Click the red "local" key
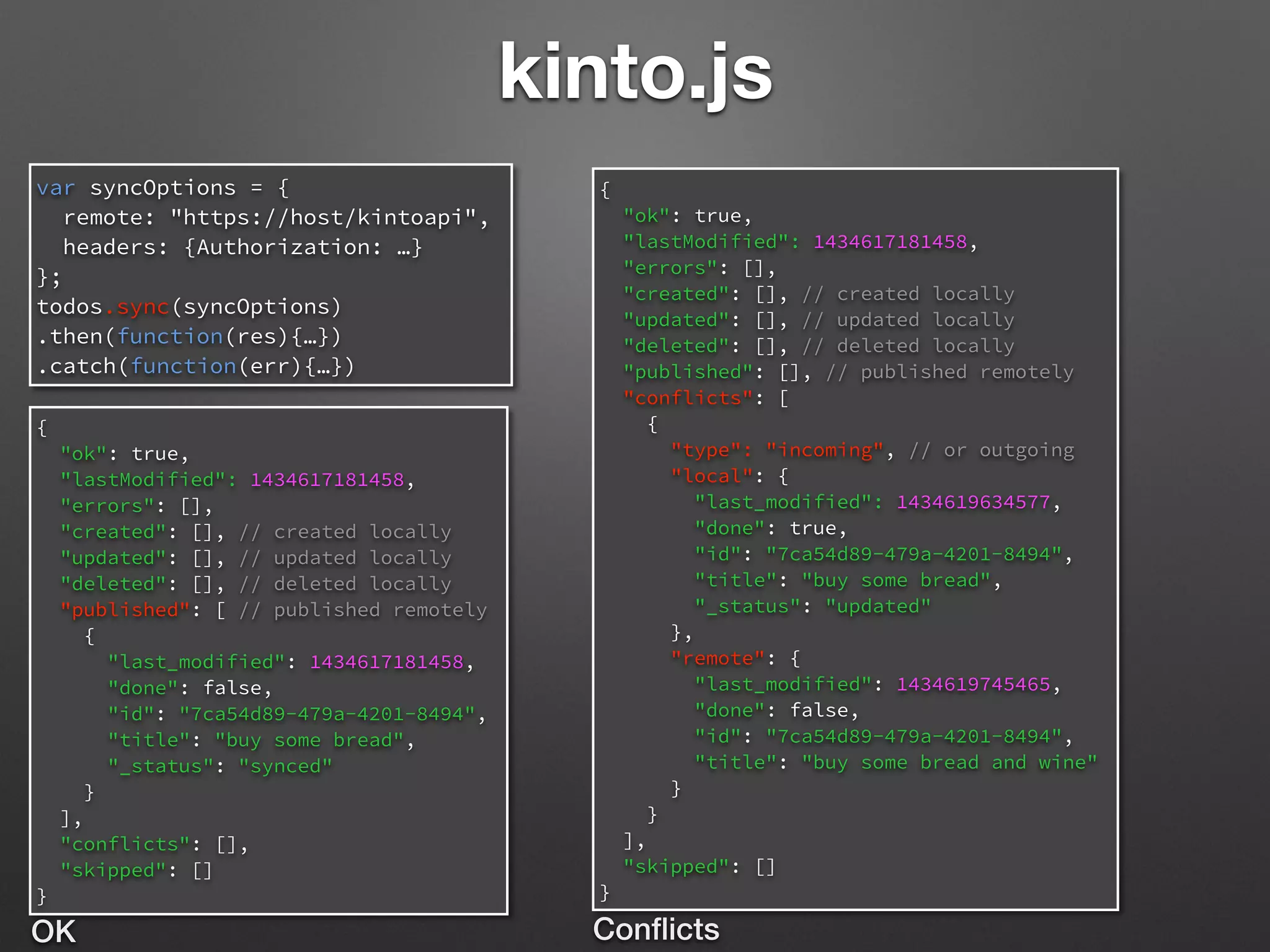The image size is (1270, 952). (x=712, y=476)
